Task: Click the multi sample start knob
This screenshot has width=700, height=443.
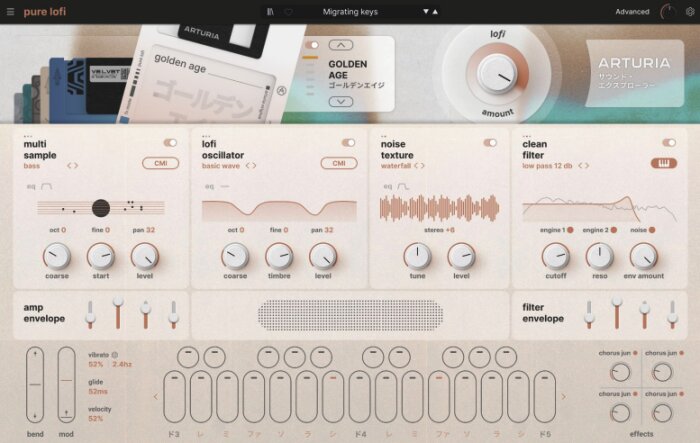Action: point(100,256)
